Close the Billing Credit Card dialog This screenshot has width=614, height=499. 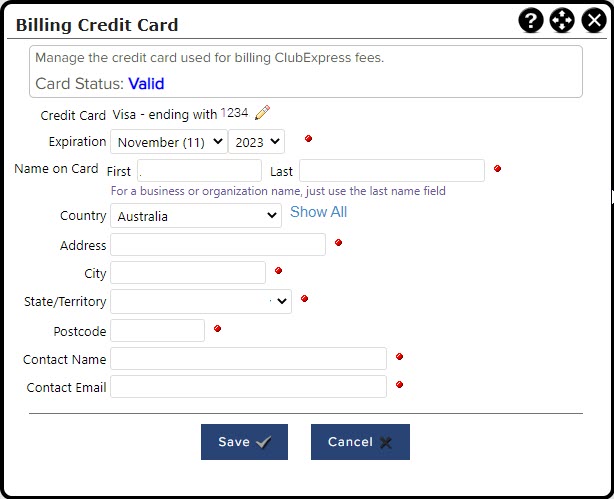pyautogui.click(x=593, y=21)
